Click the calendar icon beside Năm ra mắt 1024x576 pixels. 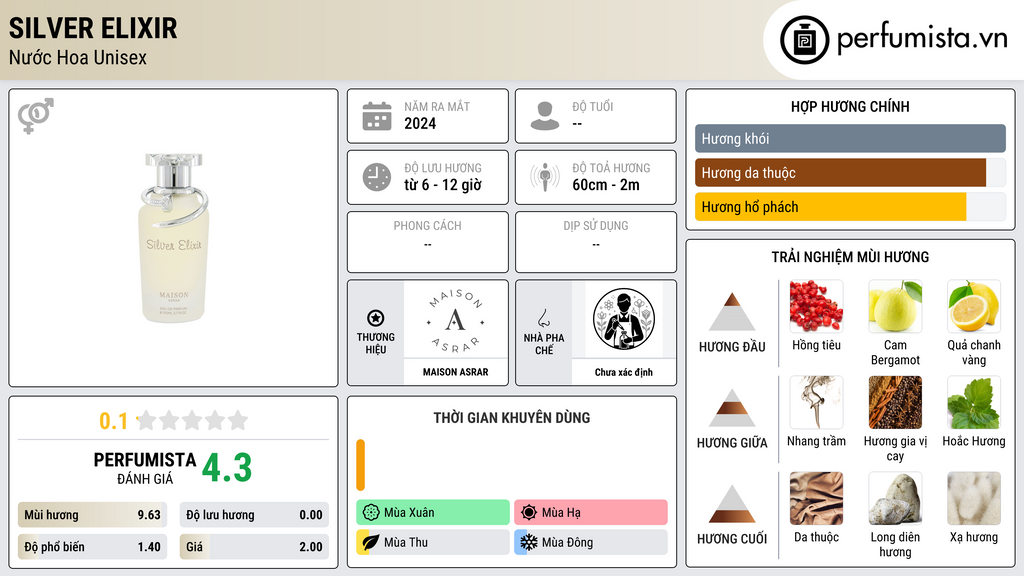[x=377, y=116]
